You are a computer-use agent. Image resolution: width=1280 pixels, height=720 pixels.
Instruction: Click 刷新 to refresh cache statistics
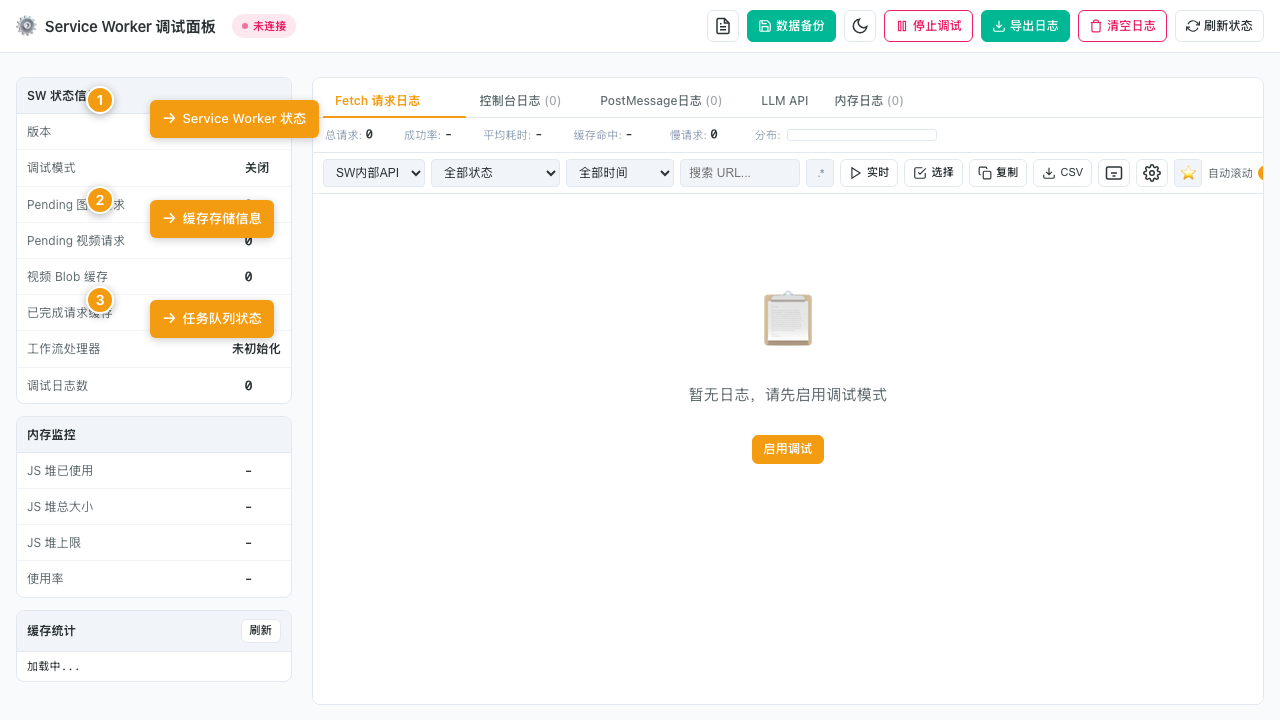[260, 630]
